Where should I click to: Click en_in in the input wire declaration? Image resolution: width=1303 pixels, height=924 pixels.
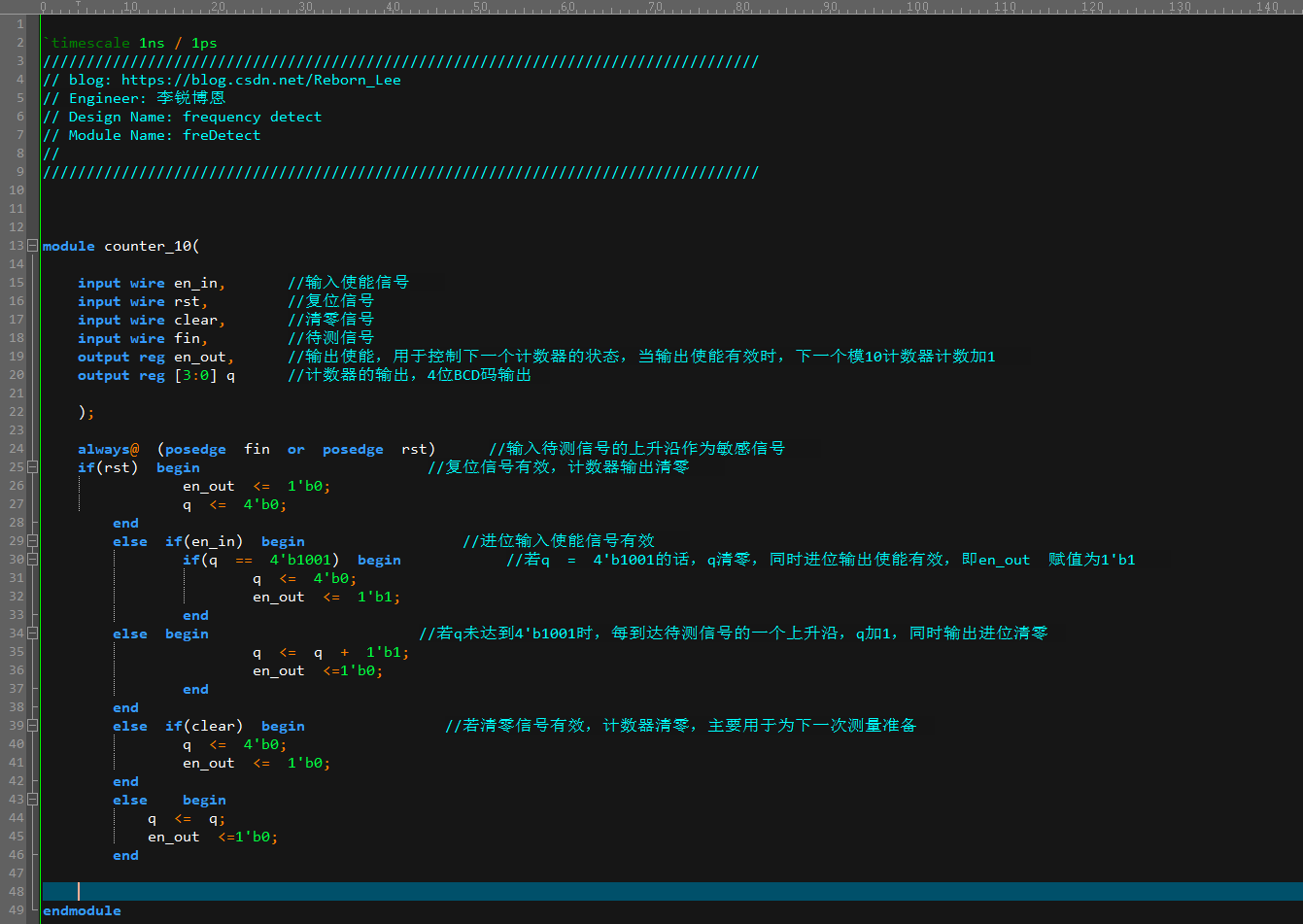(195, 283)
